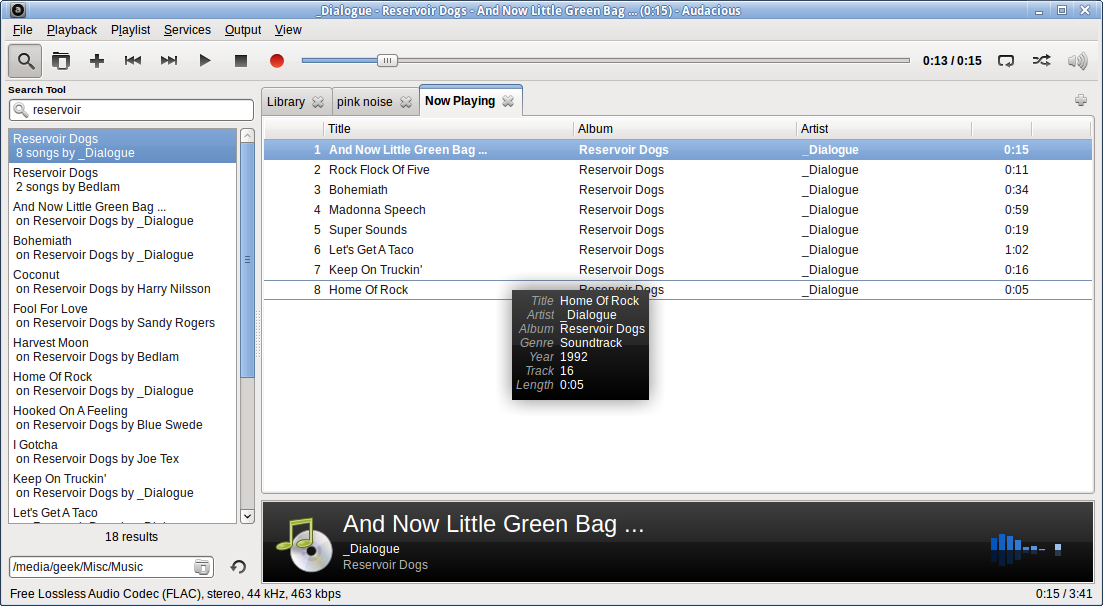
Task: Select Reservoir Dogs 8 songs by _Dialogue
Action: tap(123, 146)
